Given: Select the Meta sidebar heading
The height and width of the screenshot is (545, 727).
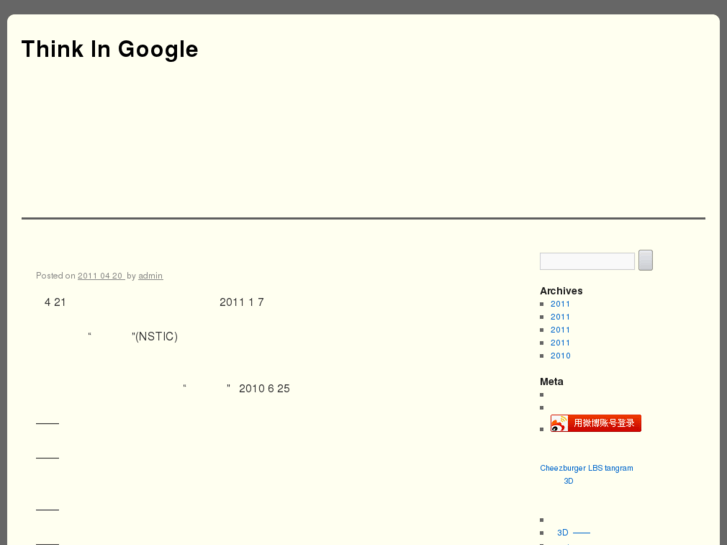Looking at the screenshot, I should pos(551,382).
